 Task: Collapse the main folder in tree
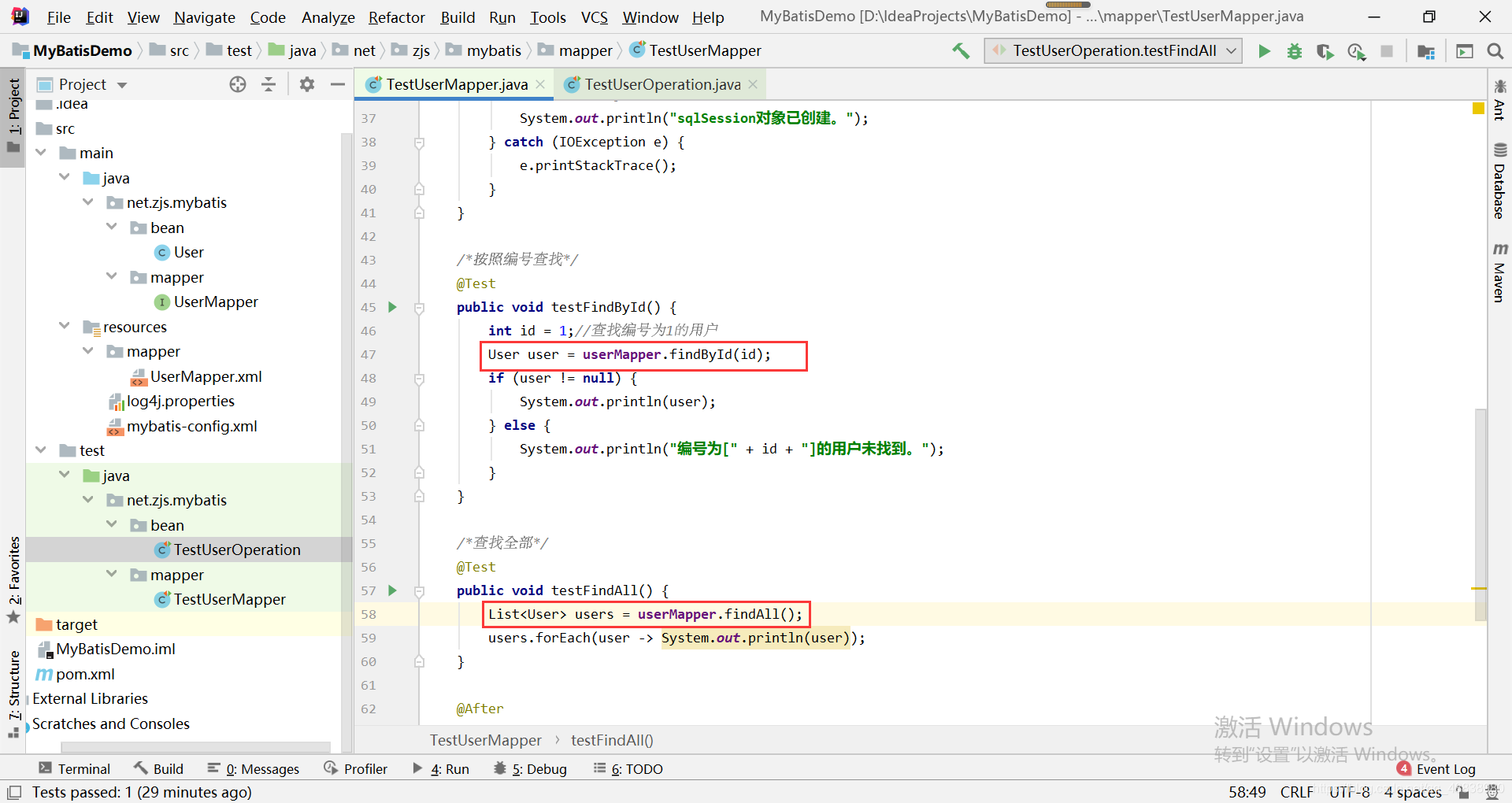tap(41, 153)
